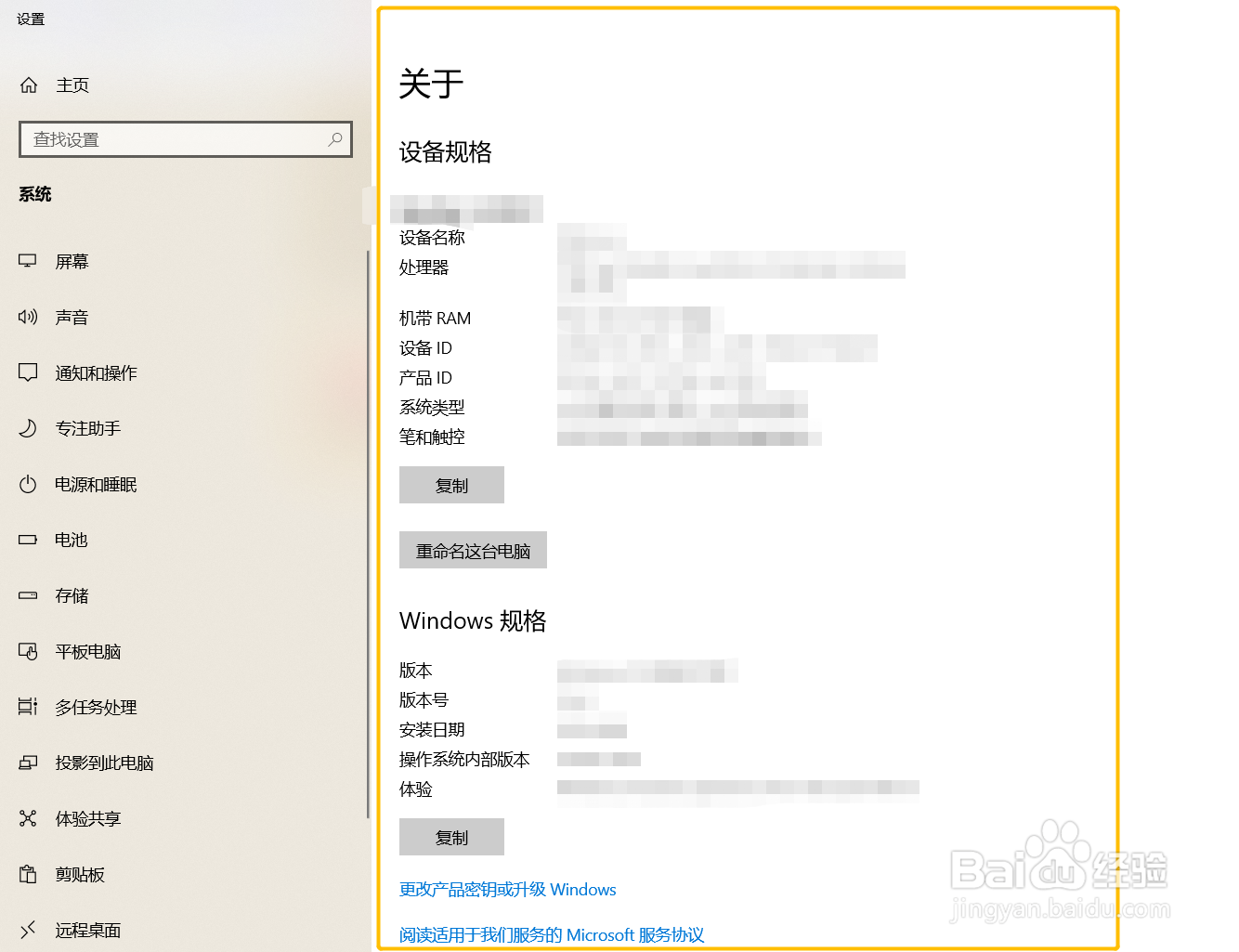Viewport: 1239px width, 952px height.
Task: Open 更改产品密钥或升级 Windows link
Action: 508,890
